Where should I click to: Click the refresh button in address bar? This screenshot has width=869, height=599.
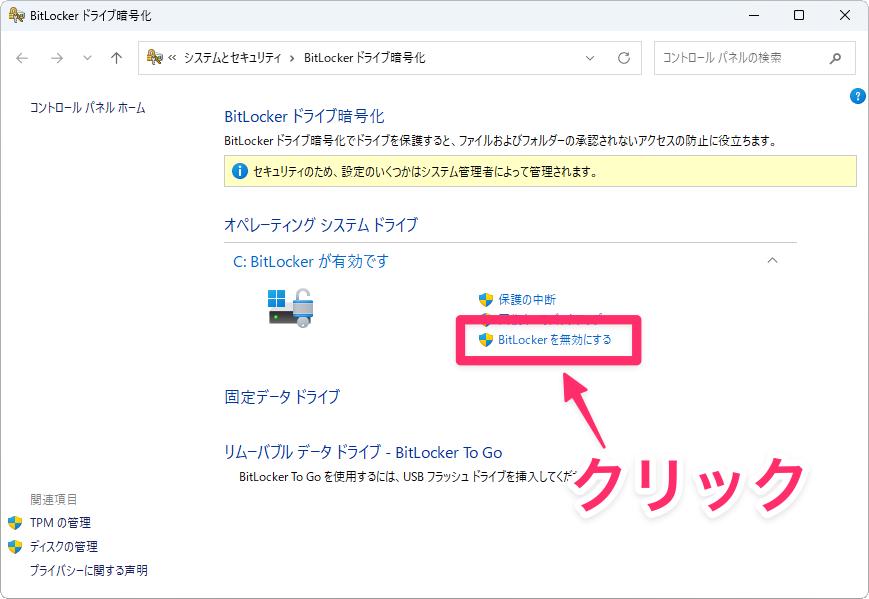coord(624,58)
